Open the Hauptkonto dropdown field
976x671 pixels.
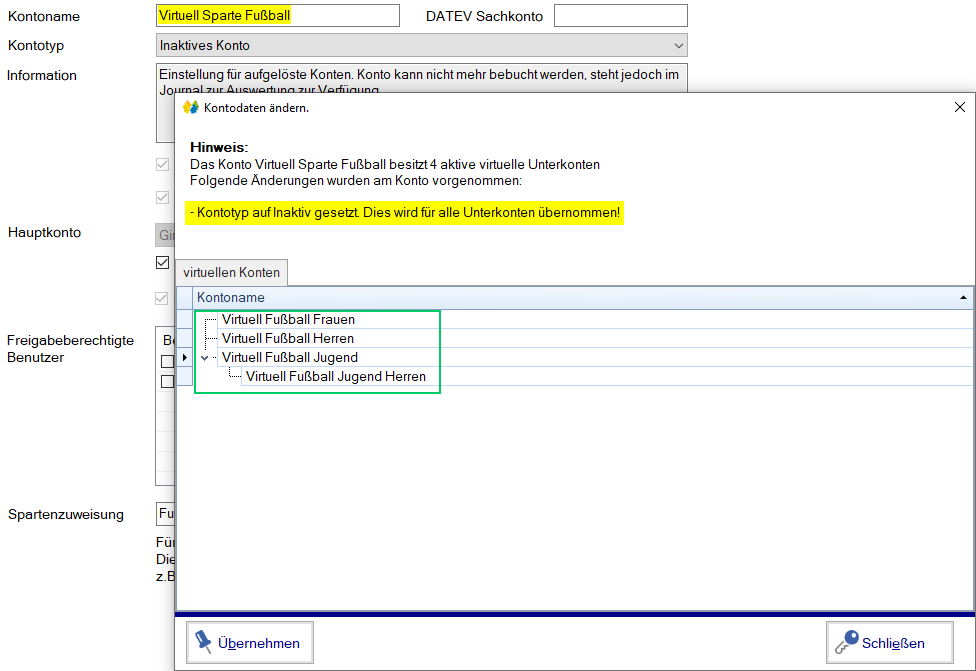(165, 234)
